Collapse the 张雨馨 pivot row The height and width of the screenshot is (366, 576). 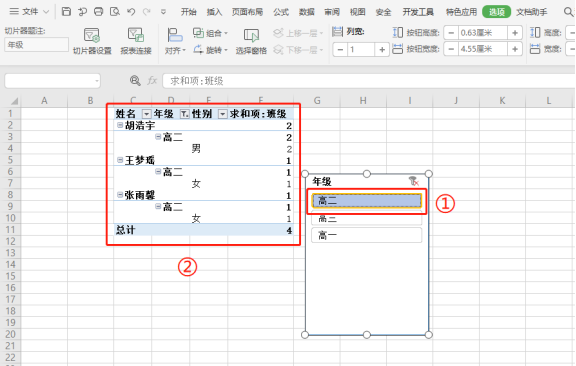pyautogui.click(x=120, y=195)
